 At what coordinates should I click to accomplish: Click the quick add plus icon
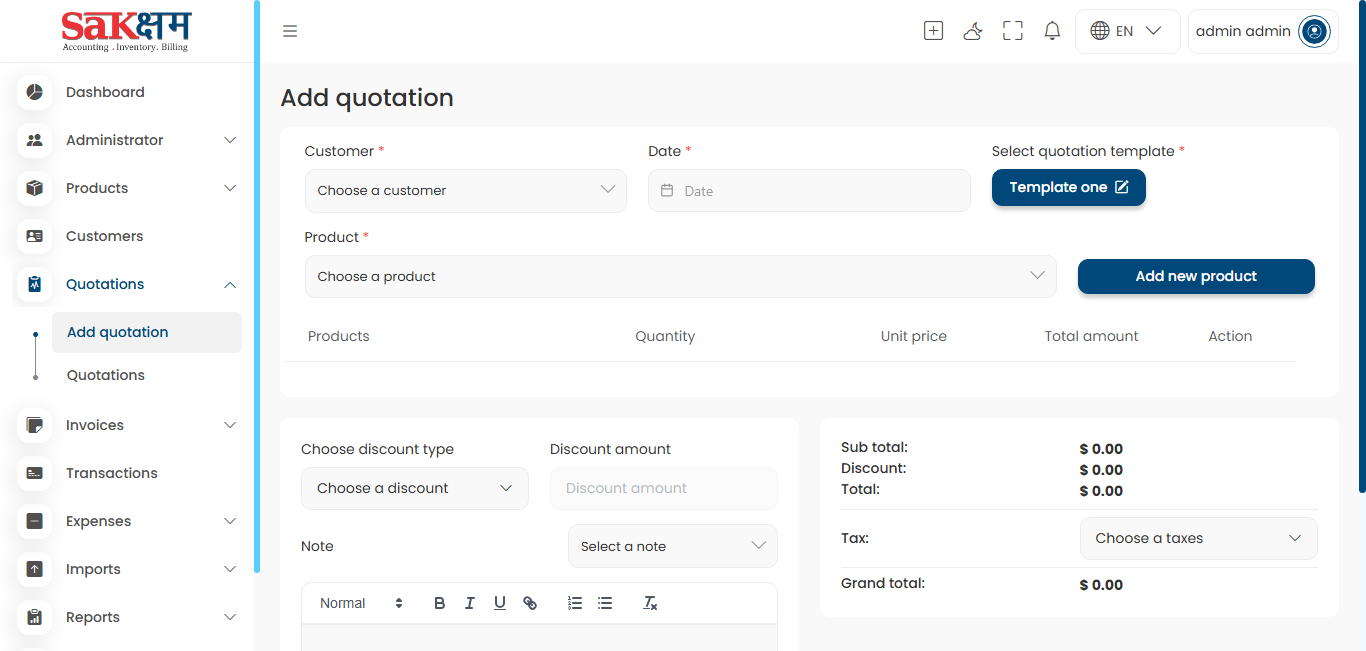click(933, 31)
